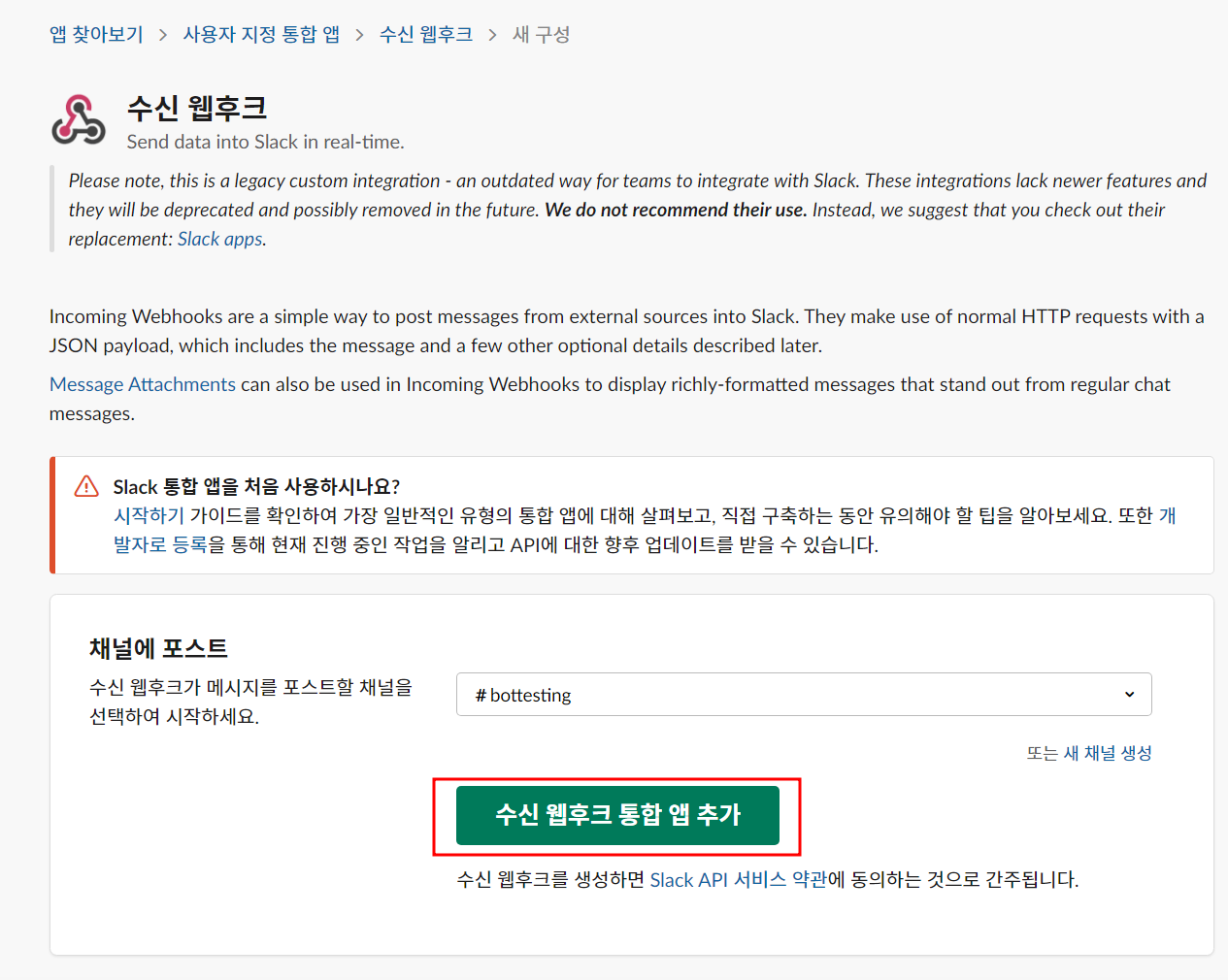Go to '사용자 지정 통합 앱' breadcrumb
Screen dimensions: 1228x980
click(261, 35)
